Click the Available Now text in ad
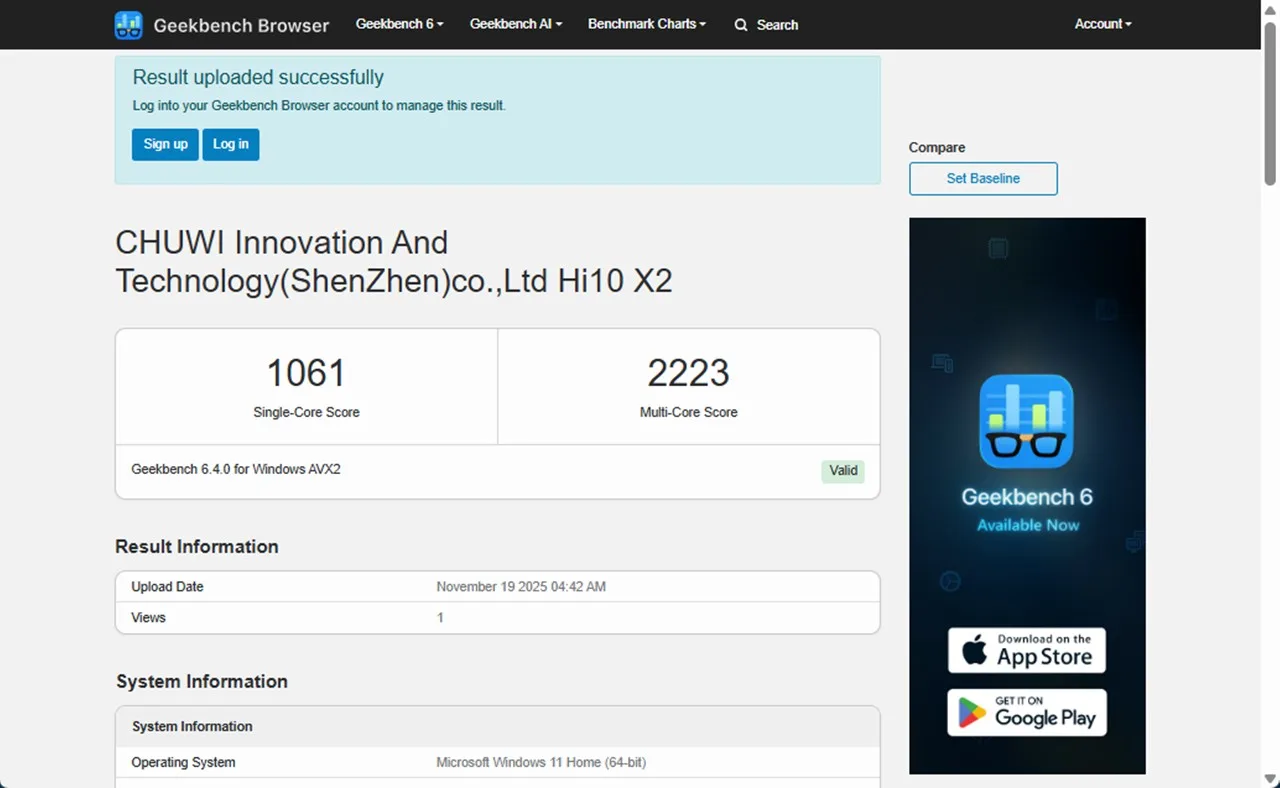The image size is (1280, 788). (1027, 525)
